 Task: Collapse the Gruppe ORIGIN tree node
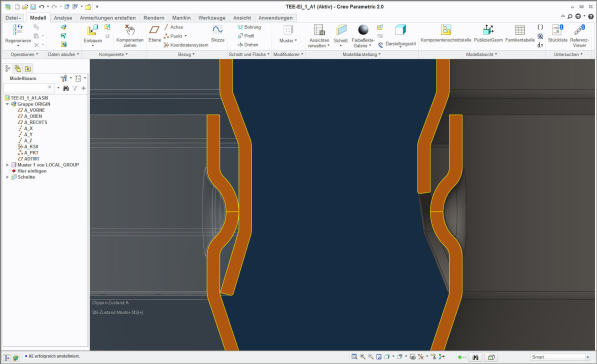click(7, 104)
